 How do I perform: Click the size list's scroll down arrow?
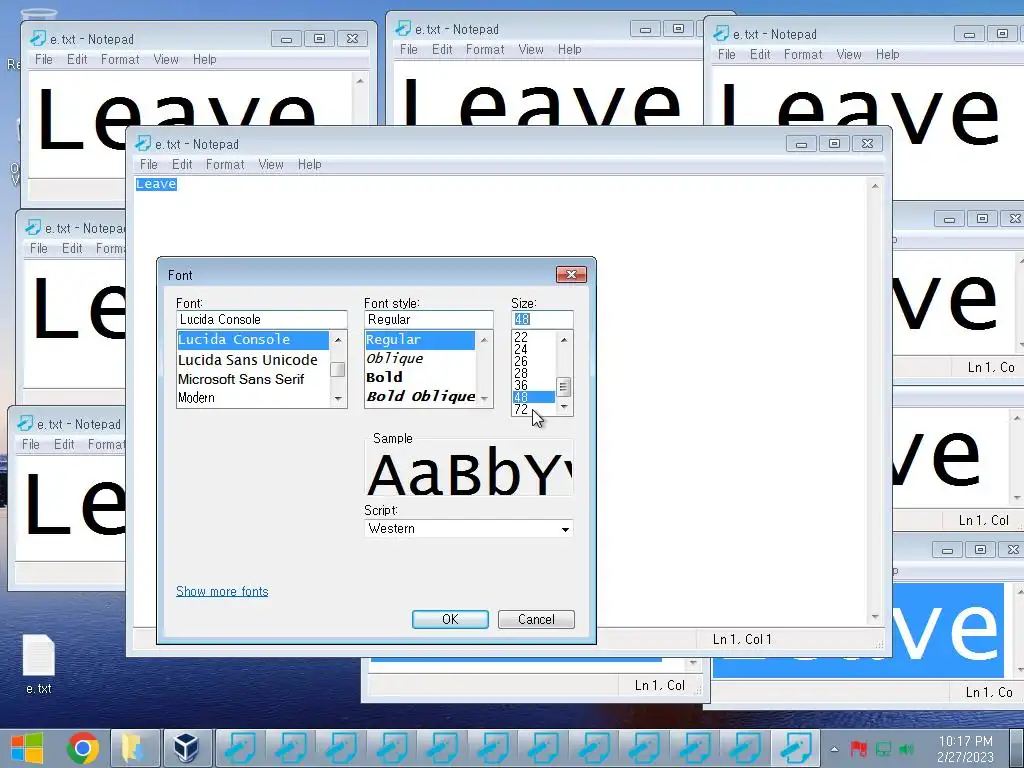click(x=564, y=407)
